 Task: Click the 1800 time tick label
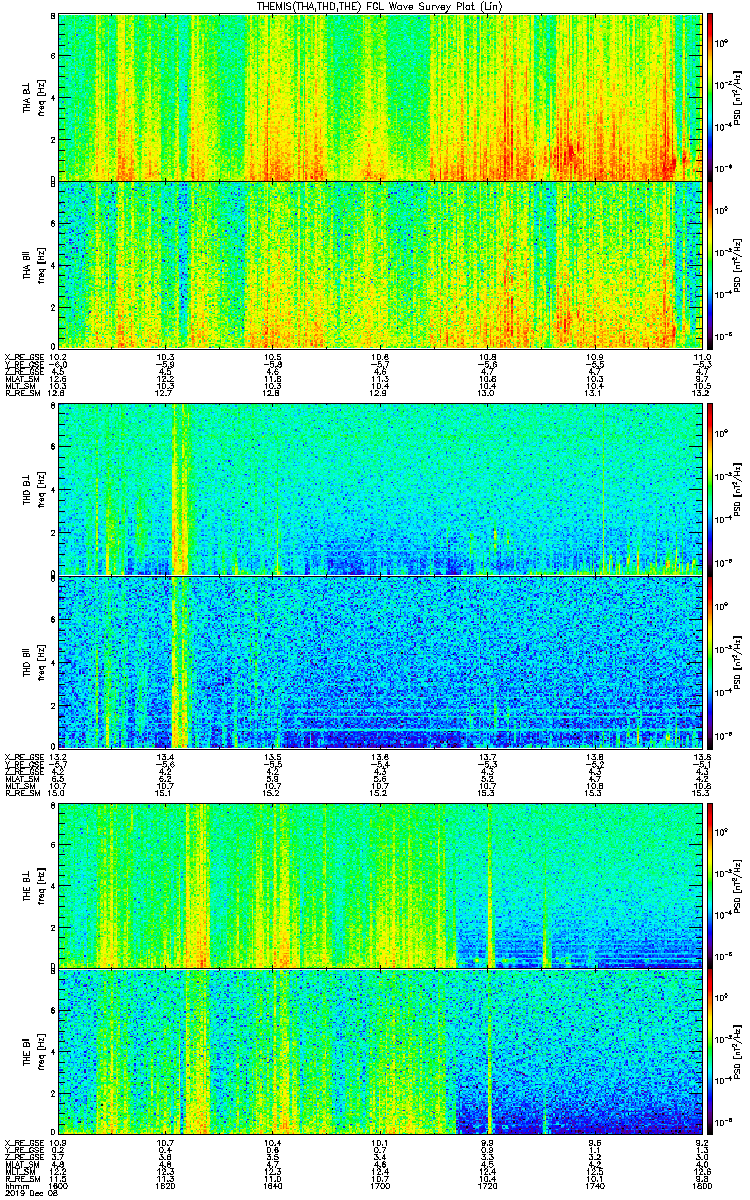pos(702,1185)
